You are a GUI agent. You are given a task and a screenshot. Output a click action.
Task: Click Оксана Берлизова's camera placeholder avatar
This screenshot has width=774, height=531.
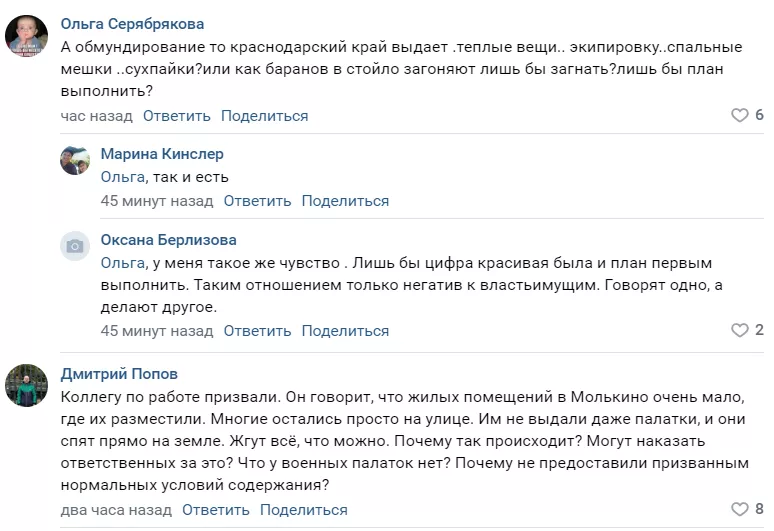coord(75,246)
